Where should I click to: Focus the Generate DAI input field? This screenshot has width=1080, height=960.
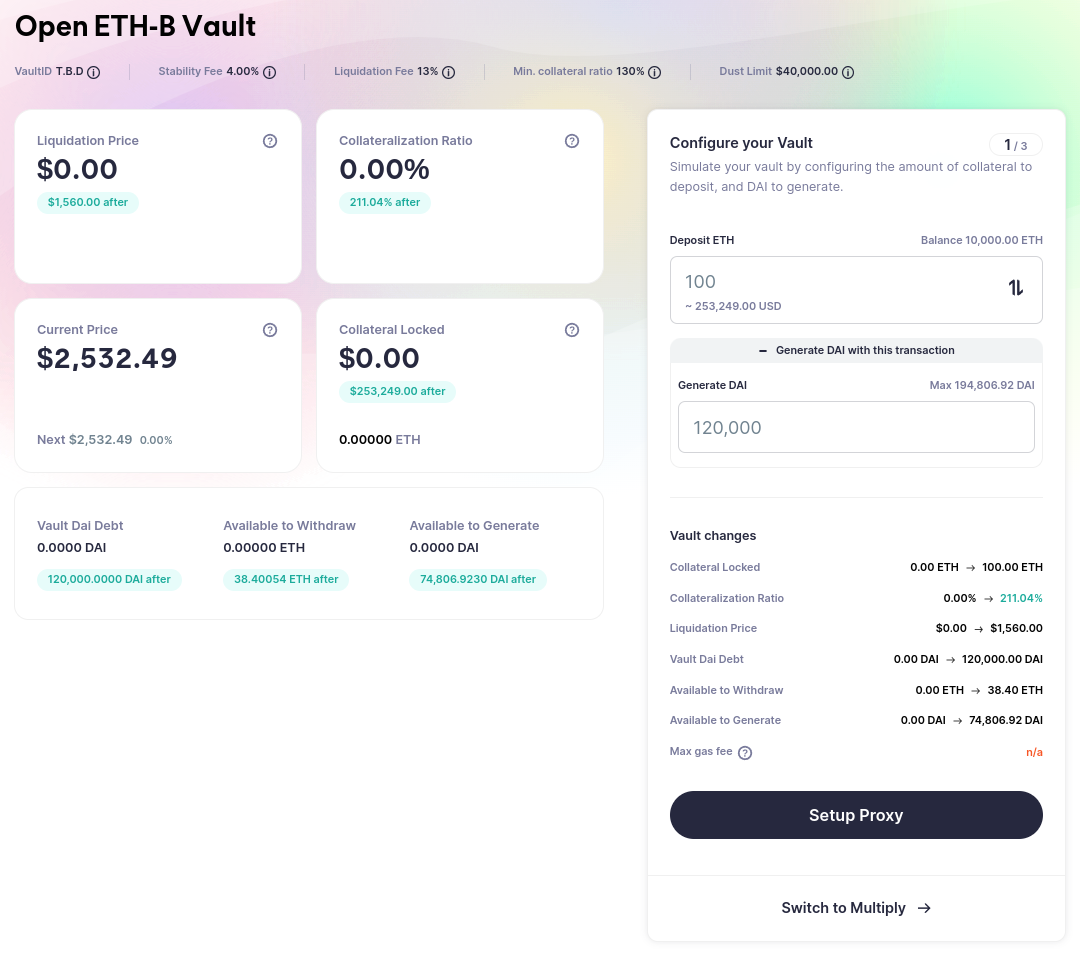(856, 427)
